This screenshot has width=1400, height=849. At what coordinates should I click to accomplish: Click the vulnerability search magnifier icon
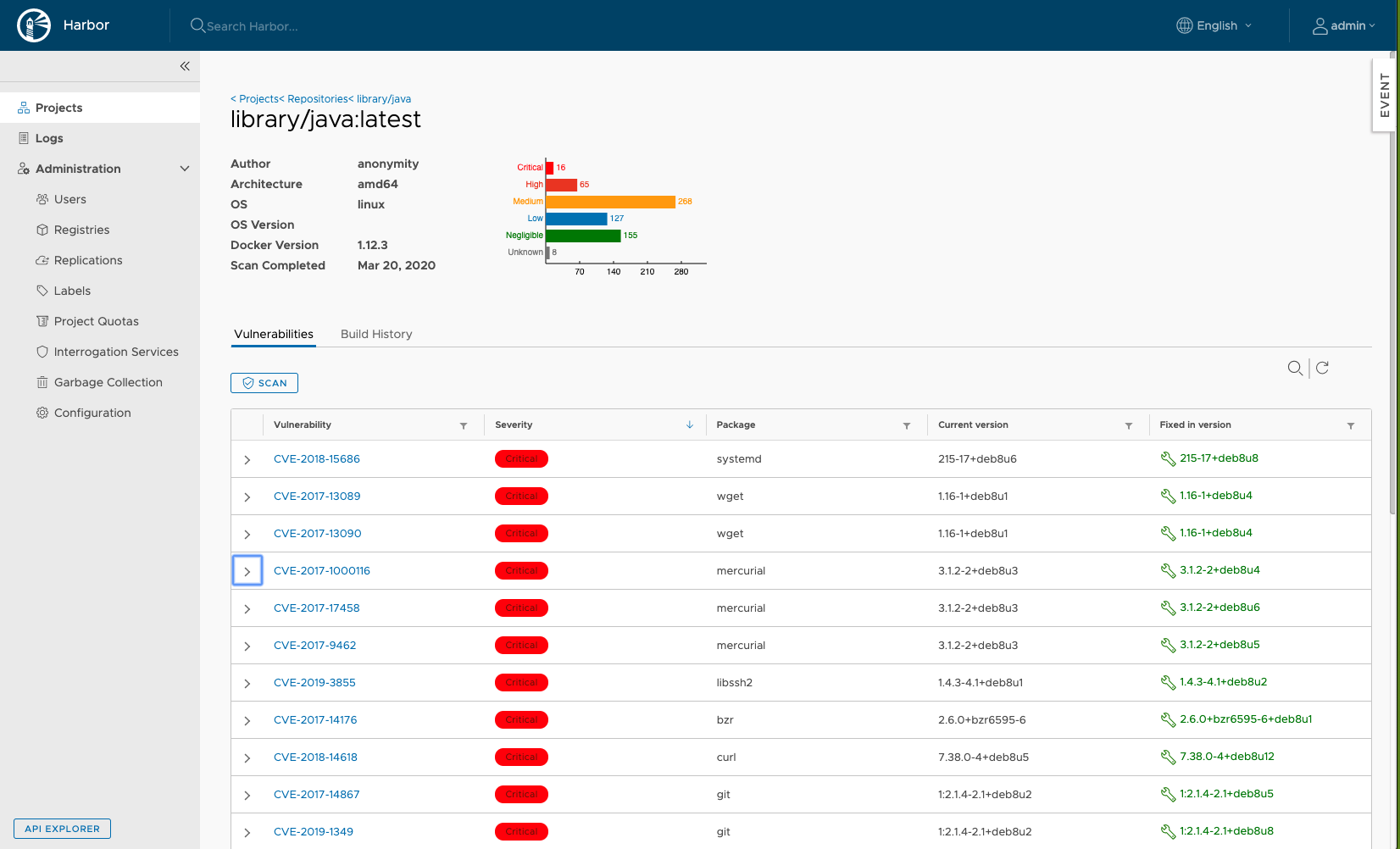[x=1294, y=368]
